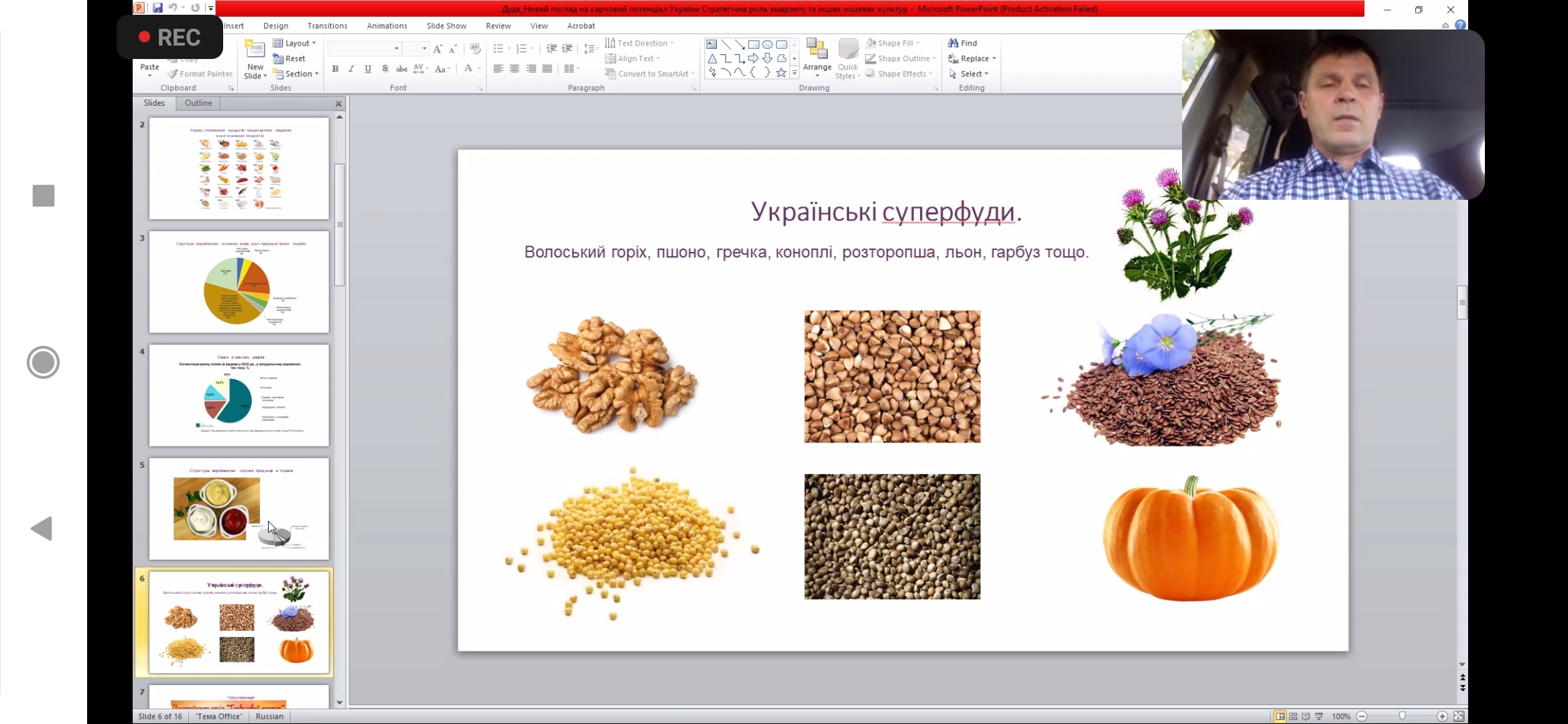
Task: Toggle Underline formatting
Action: pos(368,69)
